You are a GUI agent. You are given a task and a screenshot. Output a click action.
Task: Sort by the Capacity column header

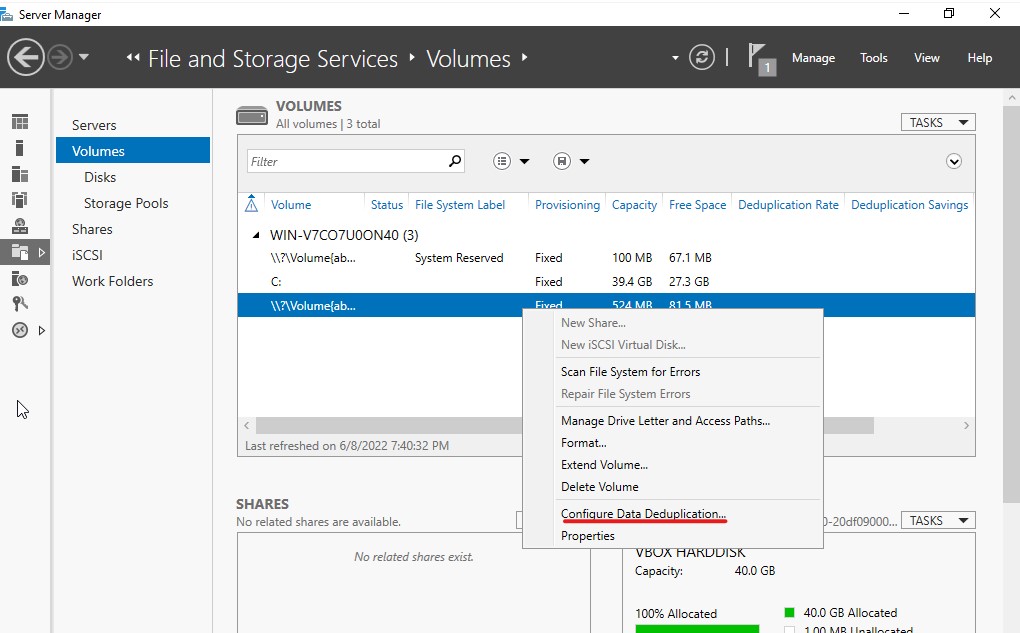pos(634,205)
